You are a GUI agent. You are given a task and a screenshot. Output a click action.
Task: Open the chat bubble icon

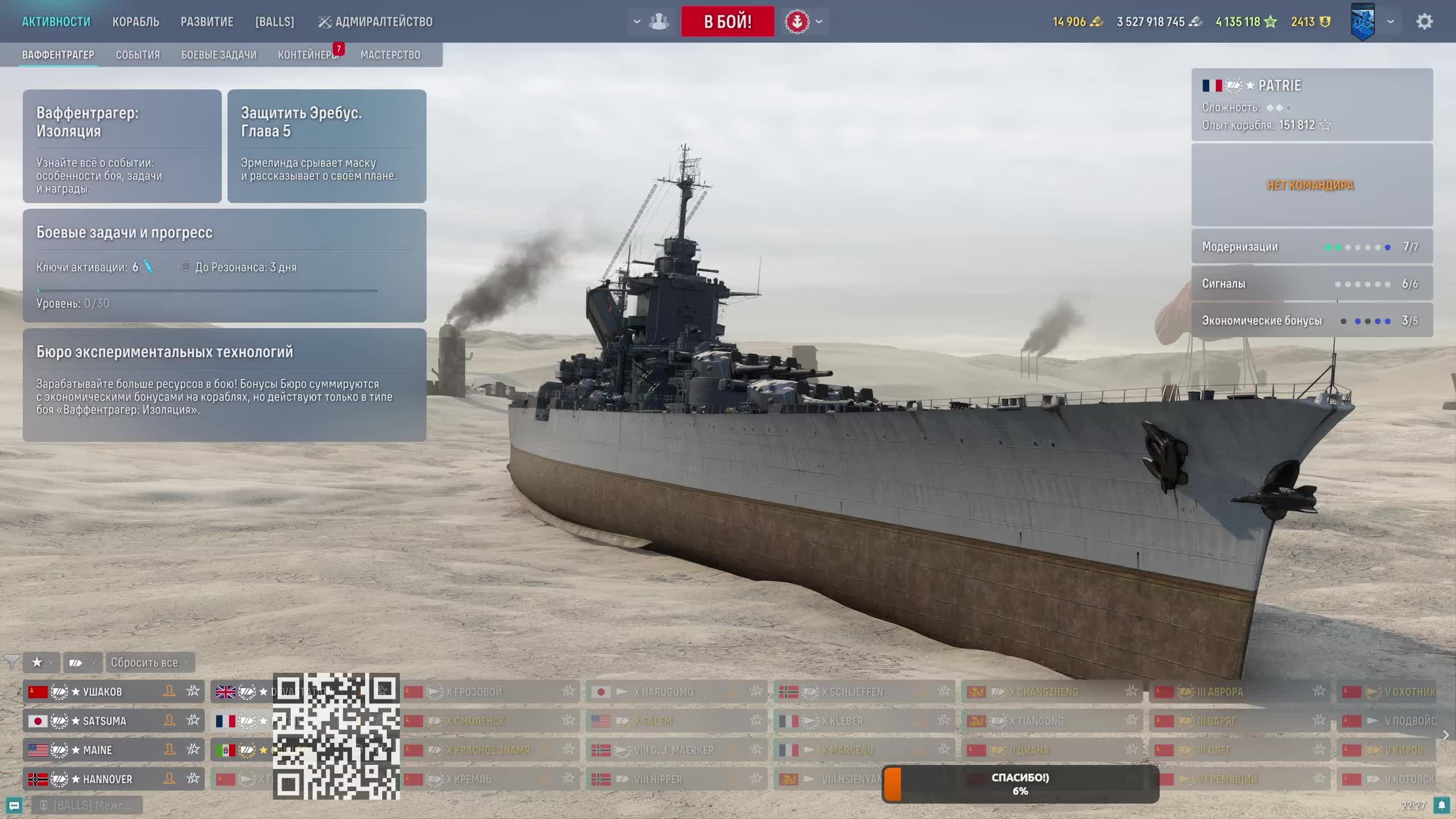pos(14,805)
